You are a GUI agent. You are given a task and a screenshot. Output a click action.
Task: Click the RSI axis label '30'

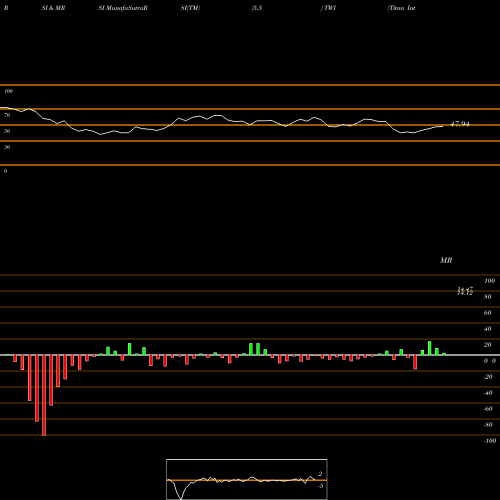pos(7,147)
